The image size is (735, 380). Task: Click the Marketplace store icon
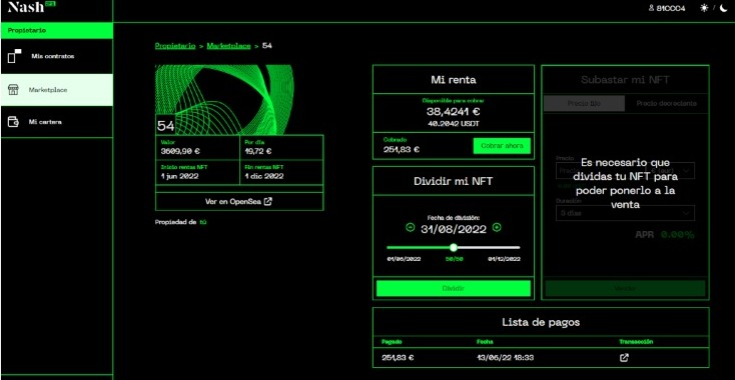click(13, 90)
